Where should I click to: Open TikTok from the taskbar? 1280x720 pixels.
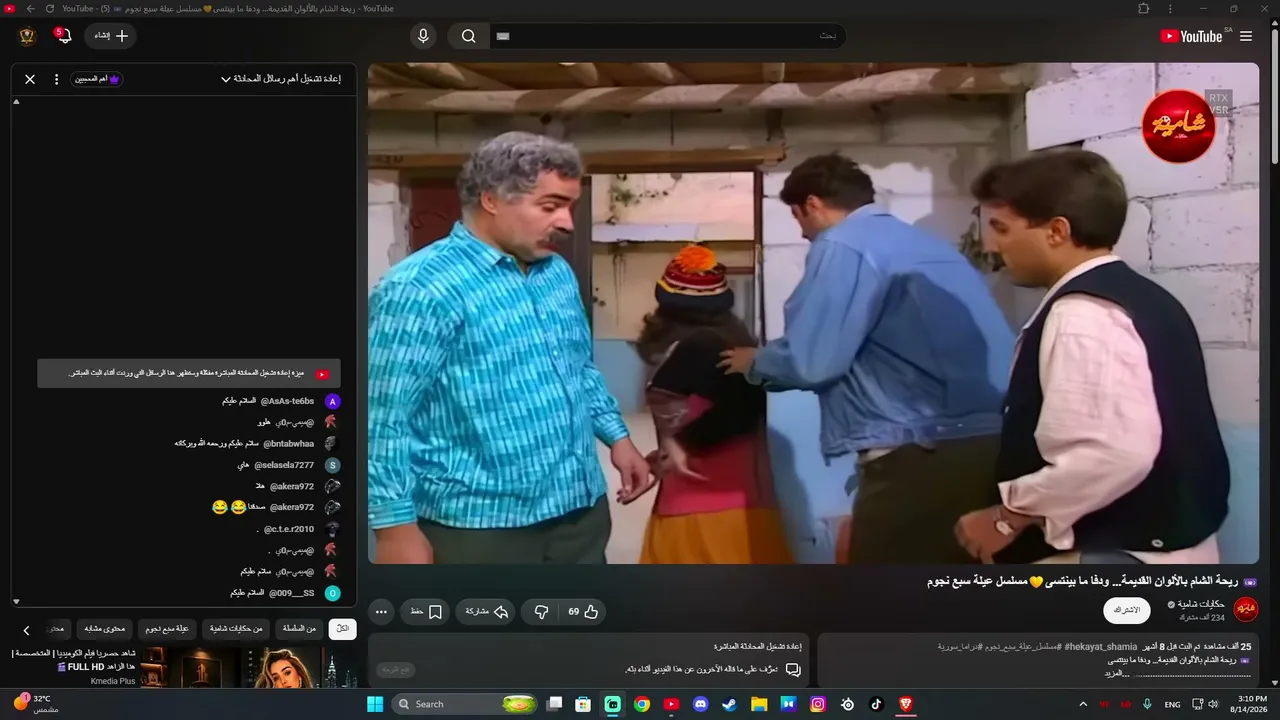tap(876, 704)
